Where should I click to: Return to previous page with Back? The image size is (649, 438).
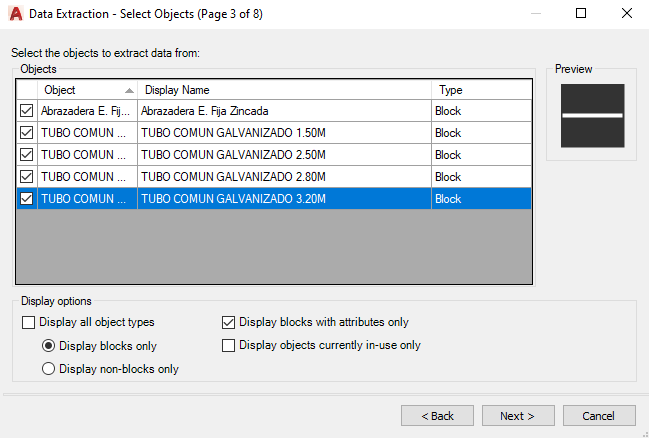click(x=437, y=416)
